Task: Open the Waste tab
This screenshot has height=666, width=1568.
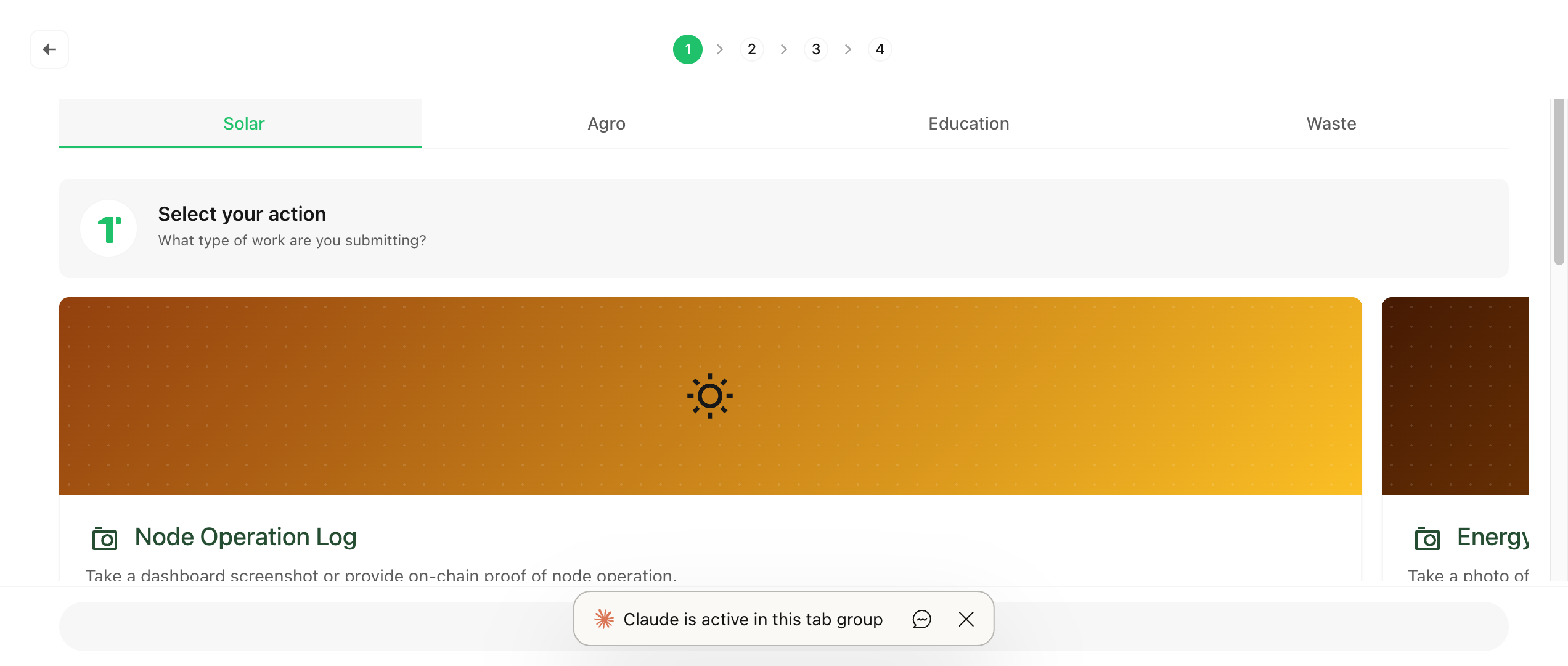Action: 1331,123
